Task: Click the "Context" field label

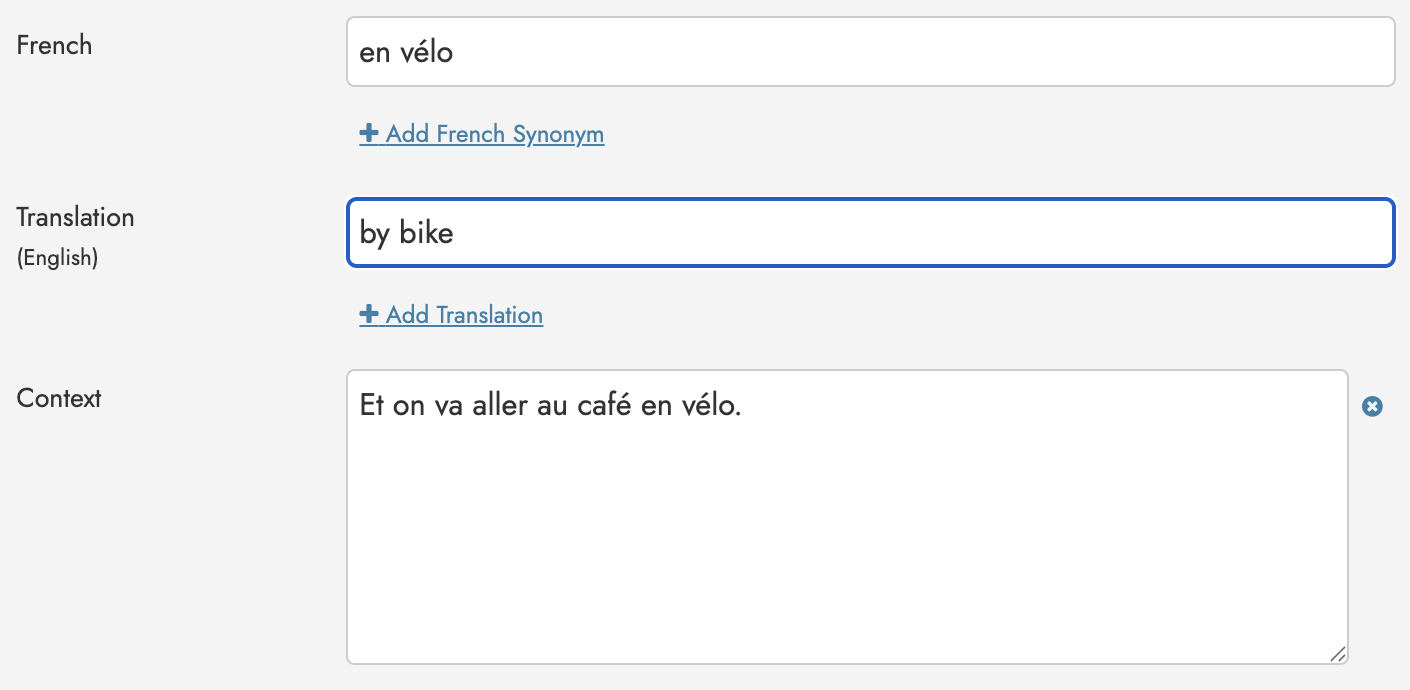Action: [x=59, y=398]
